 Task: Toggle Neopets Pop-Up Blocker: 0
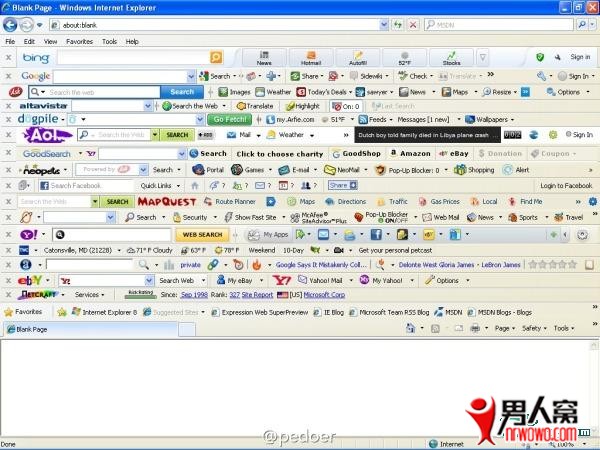(407, 170)
